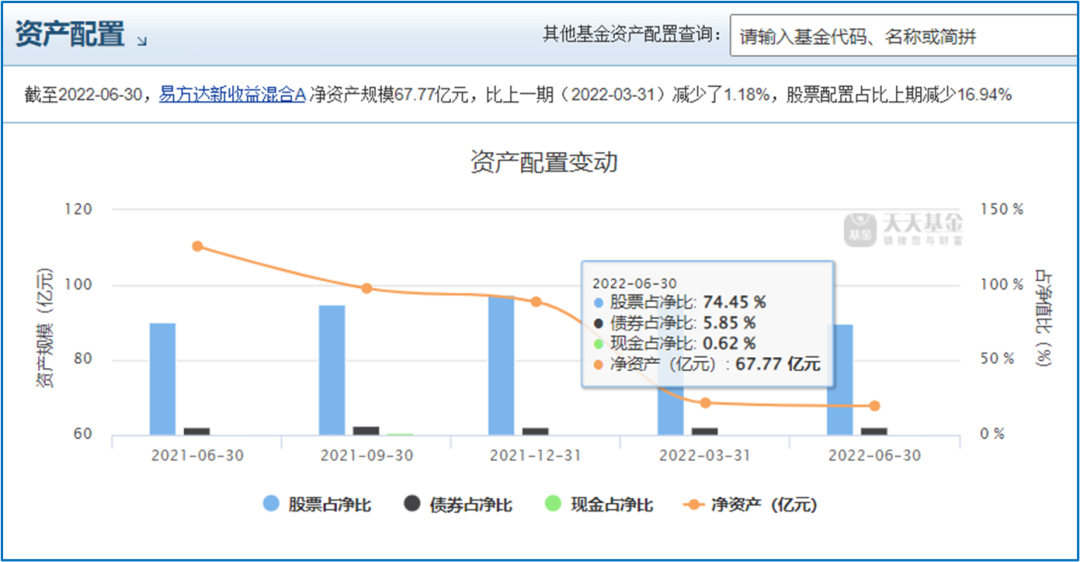Image resolution: width=1080 pixels, height=562 pixels.
Task: Select the 2022-06-30 orange line data point
Action: pos(875,406)
